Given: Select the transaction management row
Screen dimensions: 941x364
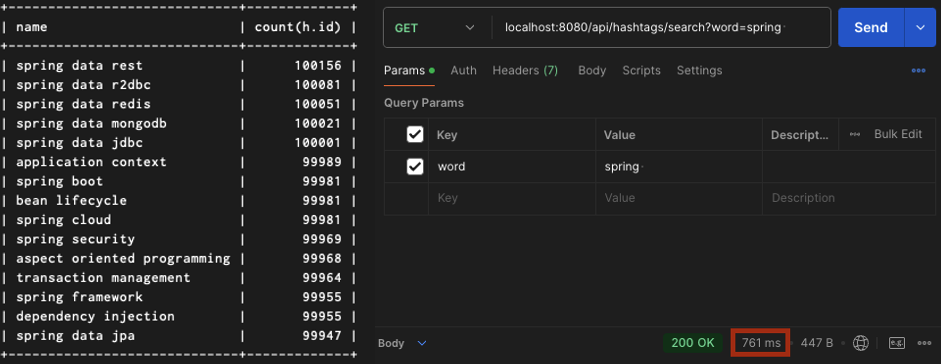Looking at the screenshot, I should 179,278.
